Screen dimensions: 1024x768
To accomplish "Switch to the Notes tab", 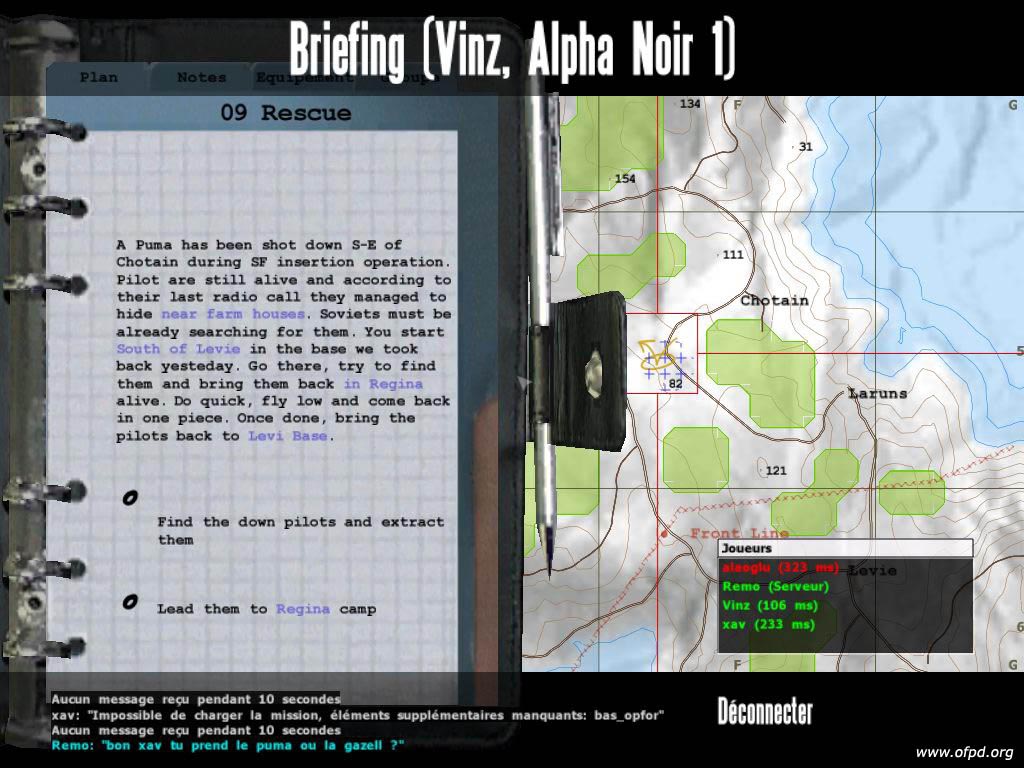I will point(201,77).
